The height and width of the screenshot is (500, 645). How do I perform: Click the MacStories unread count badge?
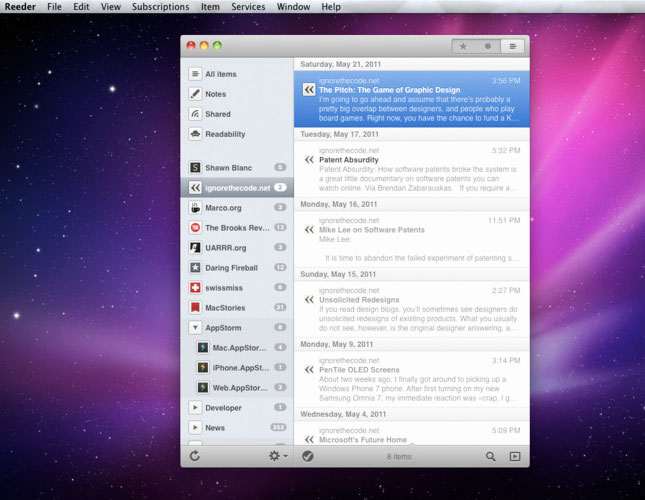(x=280, y=307)
